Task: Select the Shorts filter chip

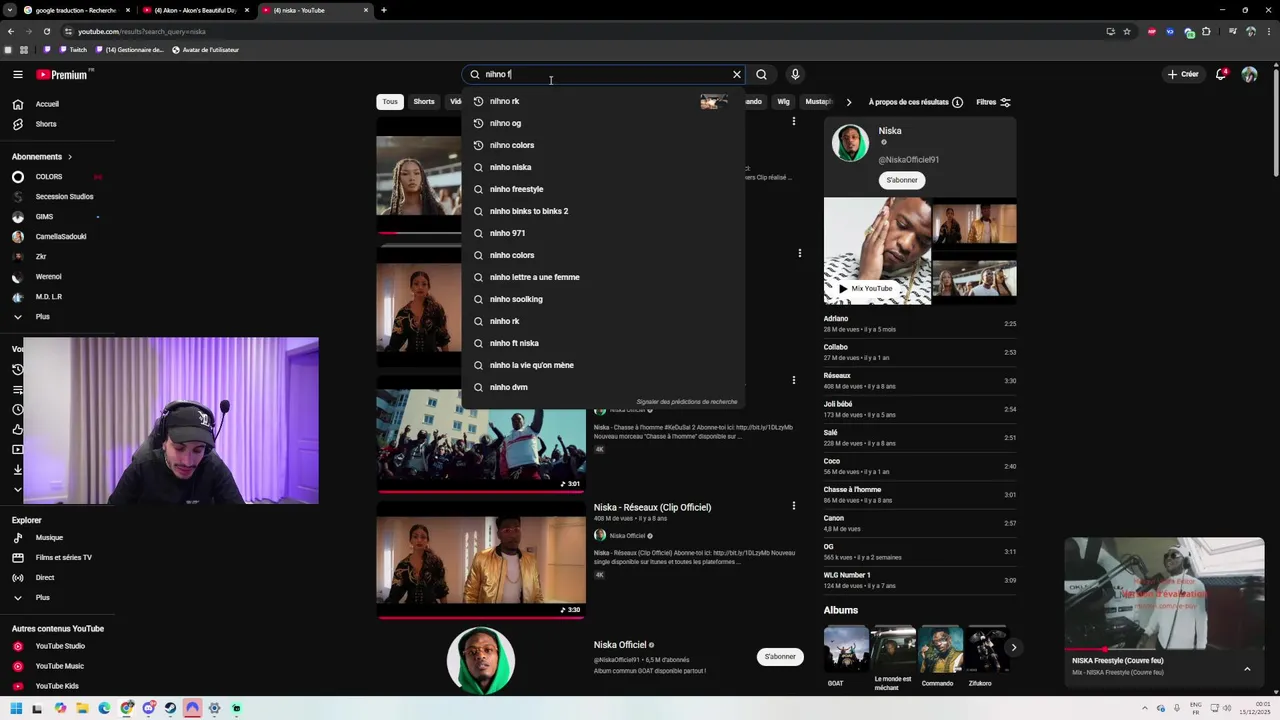Action: click(424, 102)
